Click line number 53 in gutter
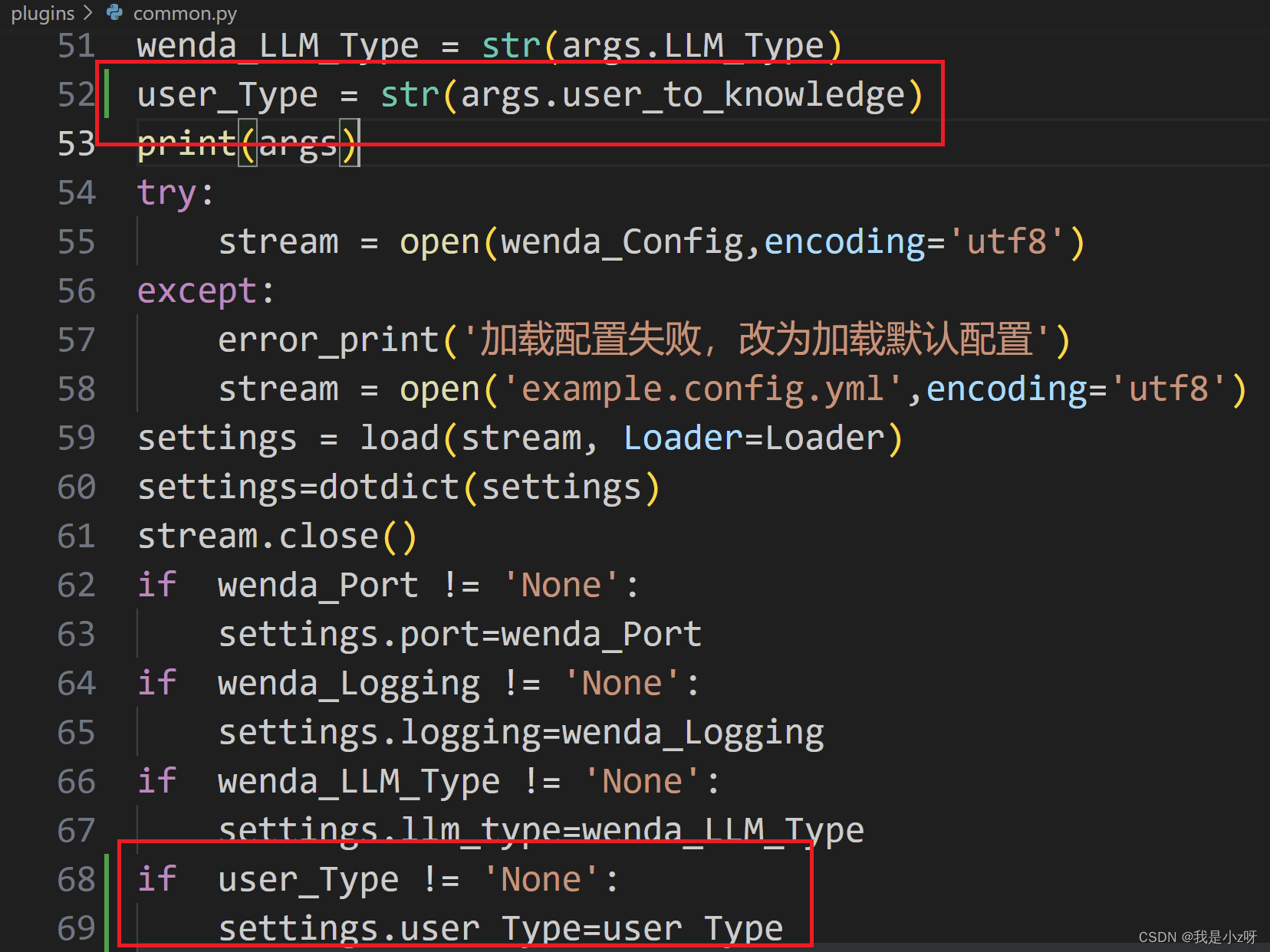 (77, 144)
